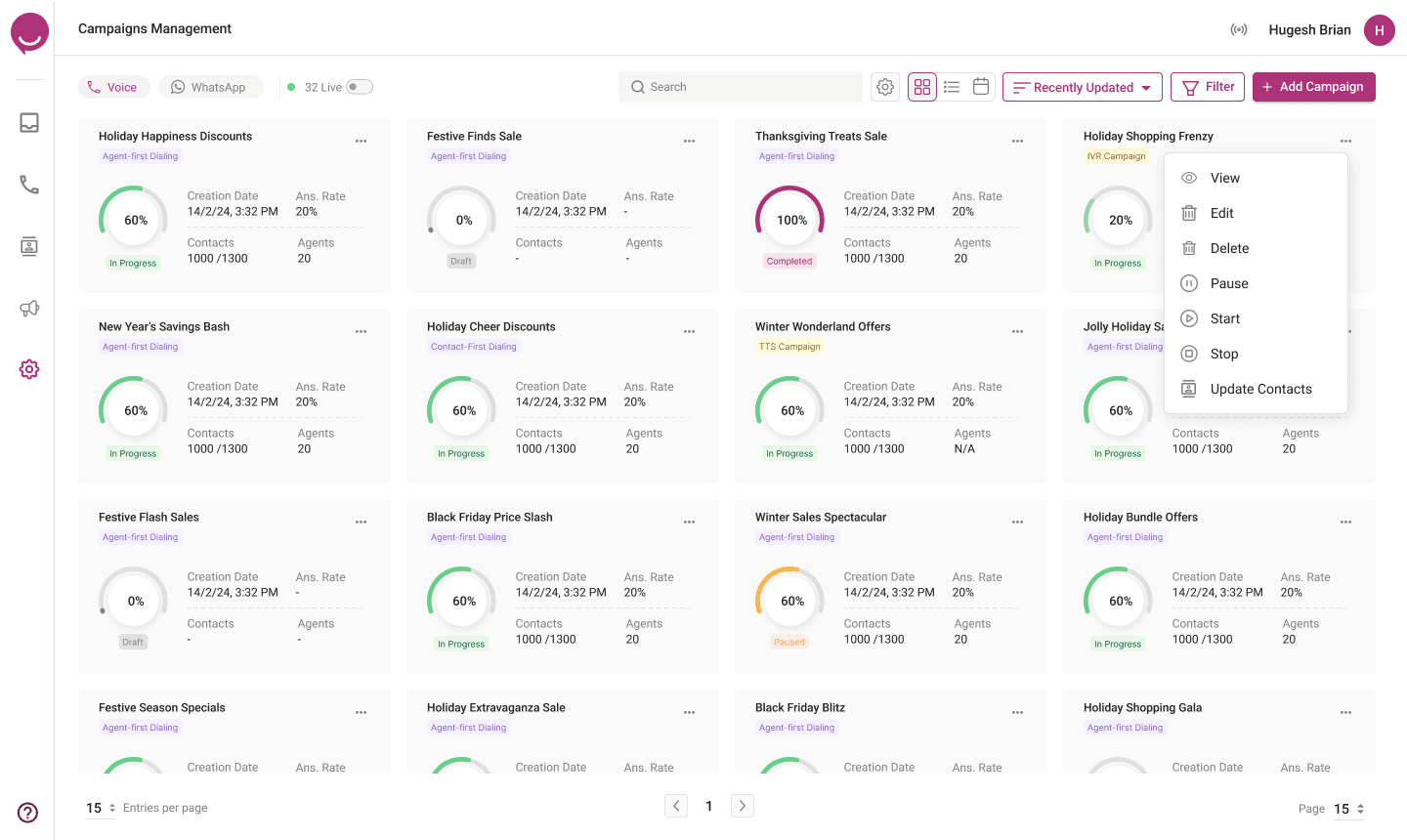Viewport: 1407px width, 840px height.
Task: Click page number 1 in pagination
Action: pyautogui.click(x=709, y=806)
